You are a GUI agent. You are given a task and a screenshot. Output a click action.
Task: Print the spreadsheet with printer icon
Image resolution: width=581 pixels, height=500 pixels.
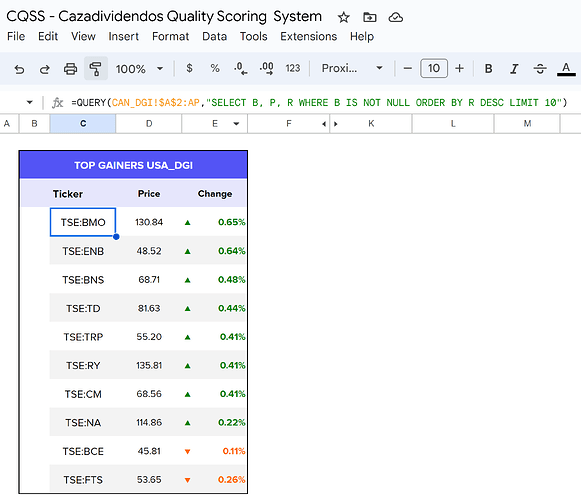[70, 69]
